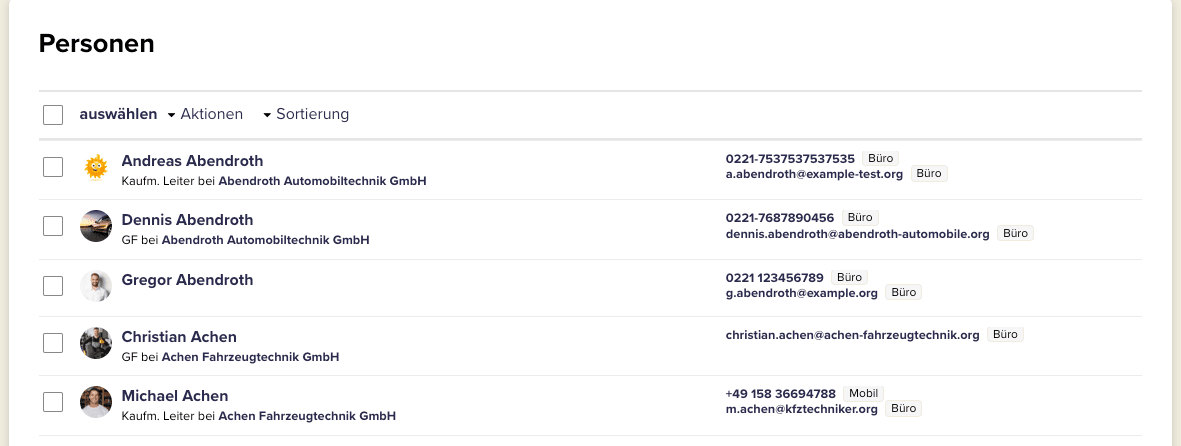The width and height of the screenshot is (1181, 446).
Task: Click Christian Achen's avatar photo
Action: (96, 343)
